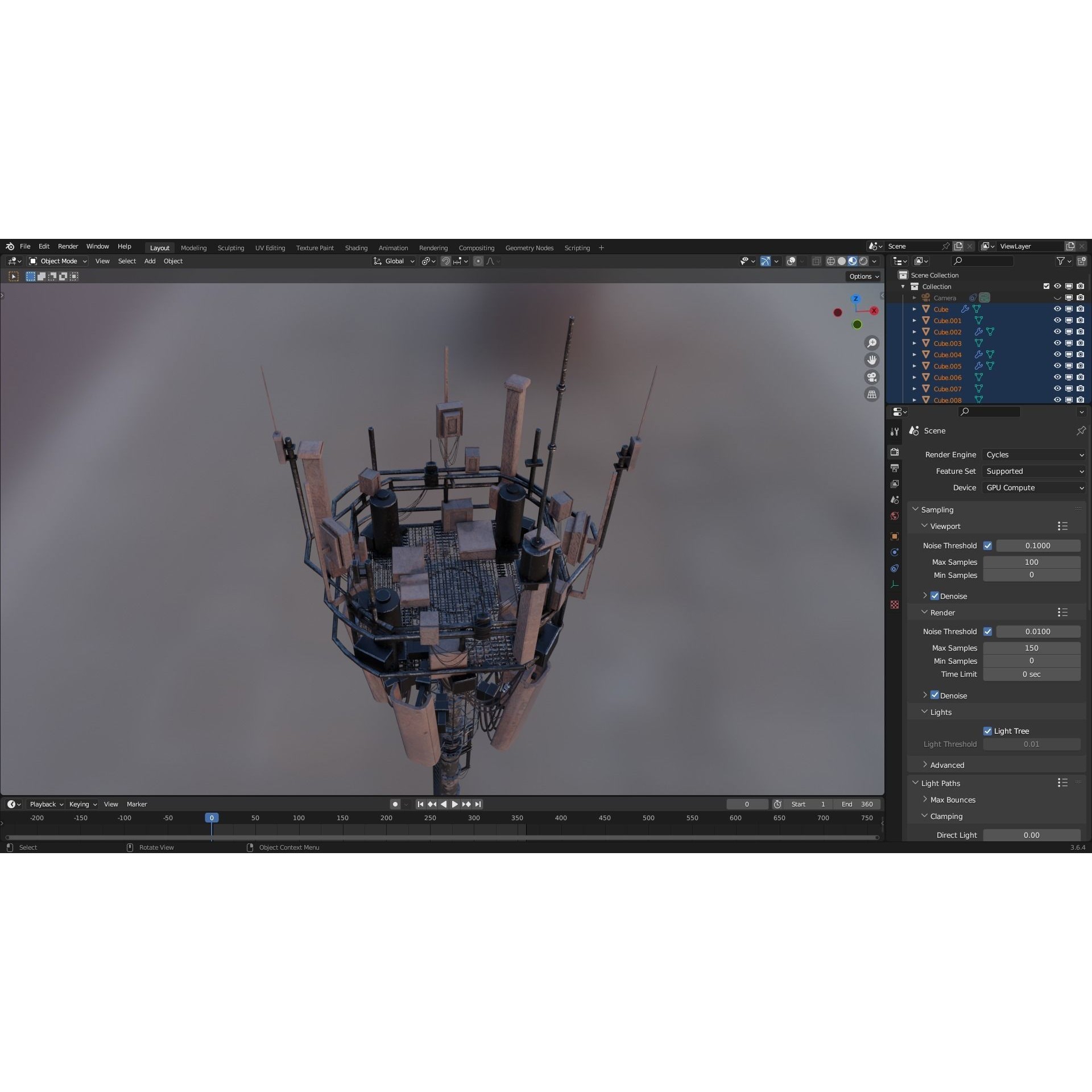Disable the Light Tree checkbox
Image resolution: width=1092 pixels, height=1092 pixels.
[x=988, y=730]
